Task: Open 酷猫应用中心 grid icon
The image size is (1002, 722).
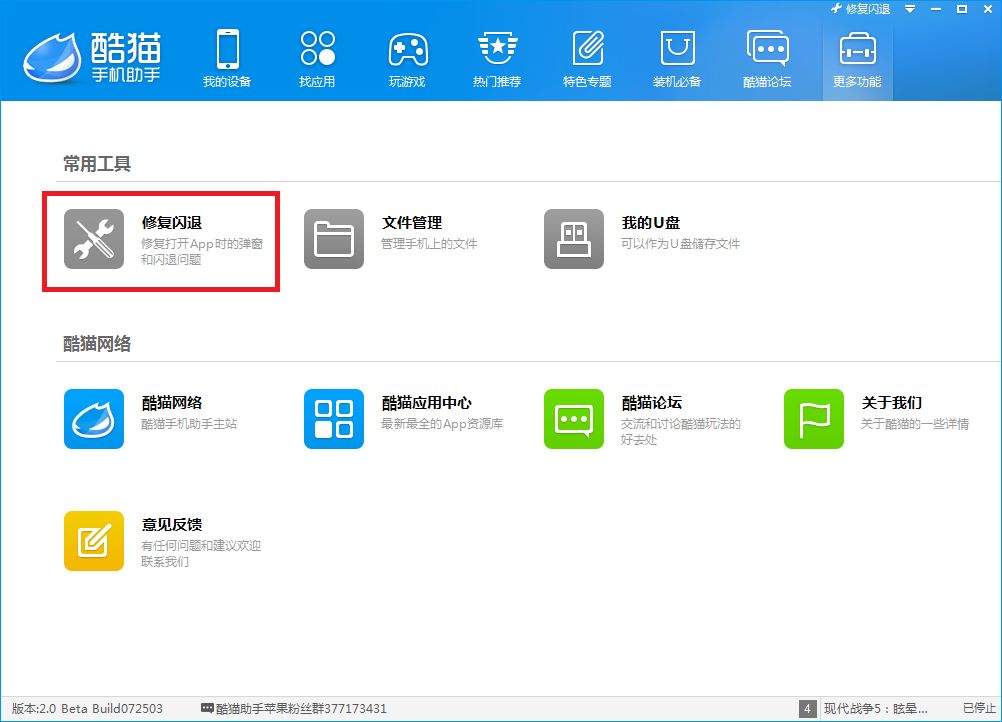Action: pos(334,419)
